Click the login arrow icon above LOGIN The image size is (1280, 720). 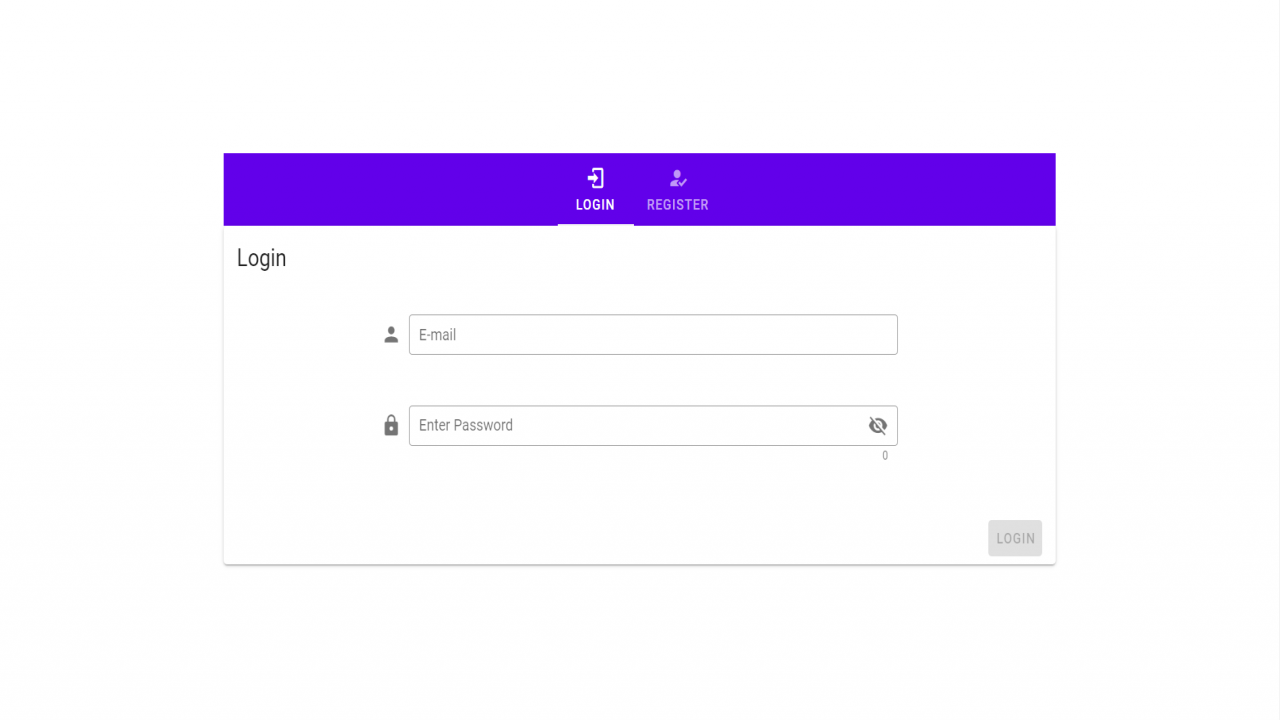(595, 178)
